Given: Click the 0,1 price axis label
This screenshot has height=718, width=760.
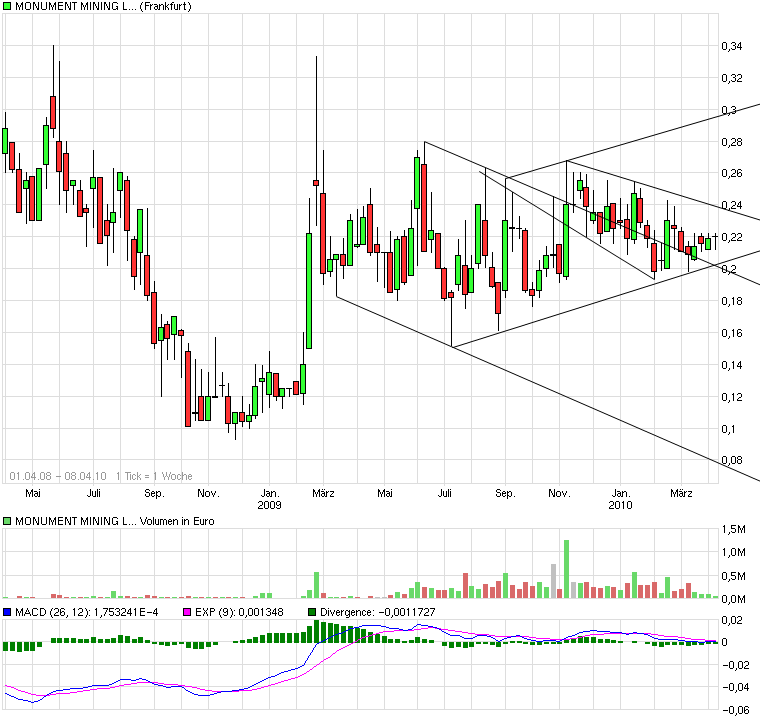Looking at the screenshot, I should point(728,429).
